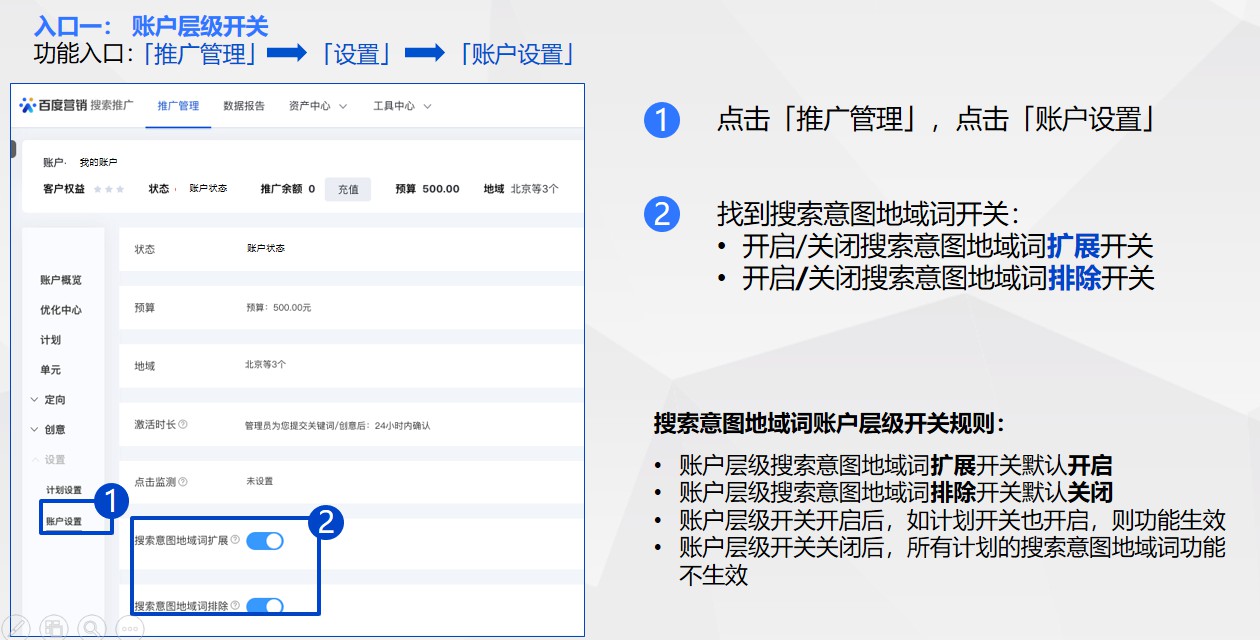Click the Baidu Marketing logo icon
The width and height of the screenshot is (1260, 640).
tap(27, 106)
